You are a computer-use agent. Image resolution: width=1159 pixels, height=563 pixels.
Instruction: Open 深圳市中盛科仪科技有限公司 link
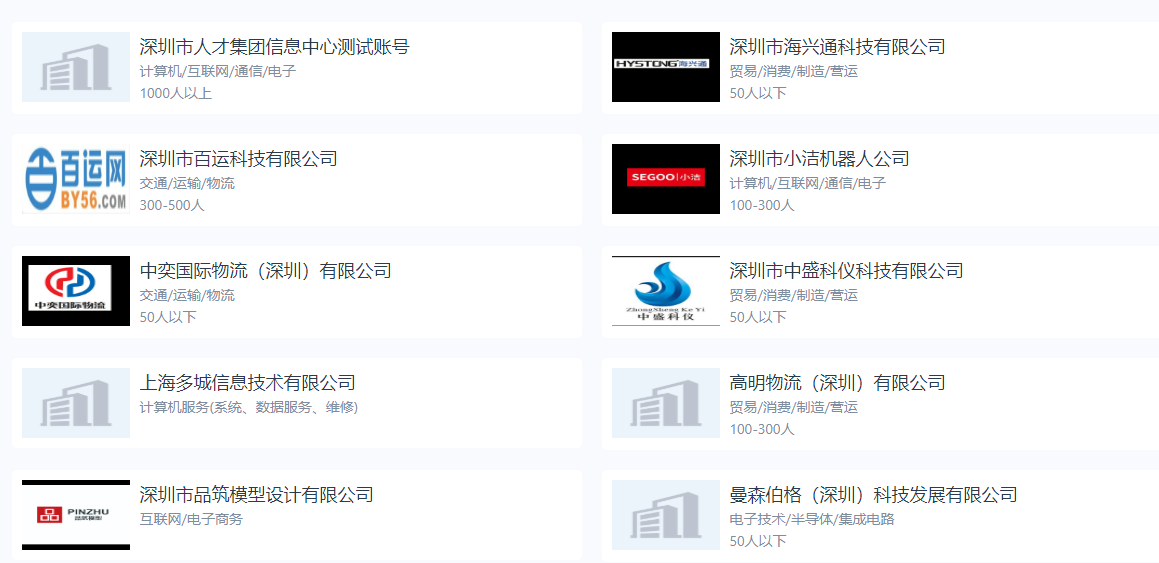[846, 271]
